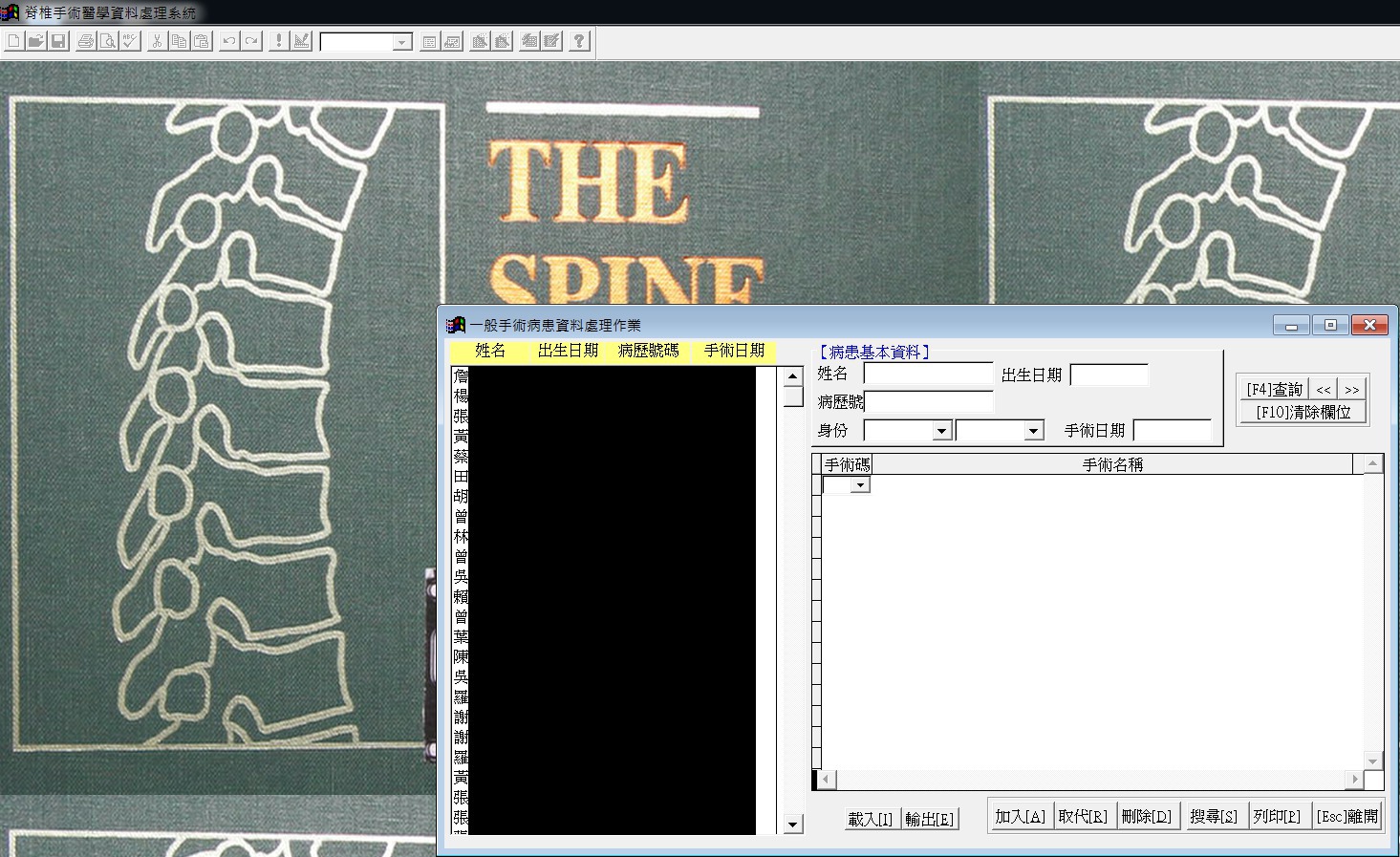
Task: Select the patient row starting with 胡
Action: (x=614, y=497)
